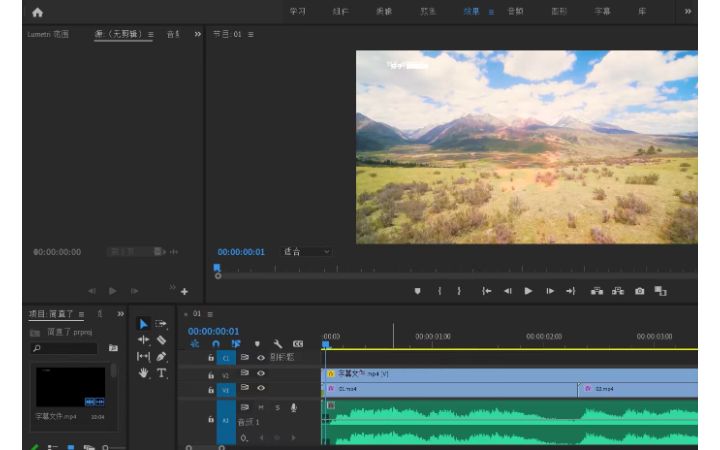Select the Type (T) tool
720x450 pixels.
(x=161, y=373)
